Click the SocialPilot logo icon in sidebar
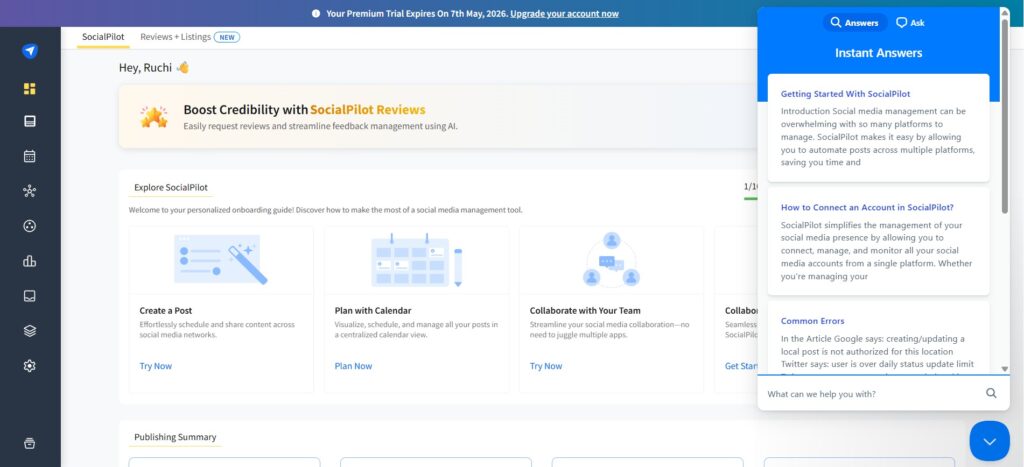The height and width of the screenshot is (467, 1024). click(x=29, y=51)
